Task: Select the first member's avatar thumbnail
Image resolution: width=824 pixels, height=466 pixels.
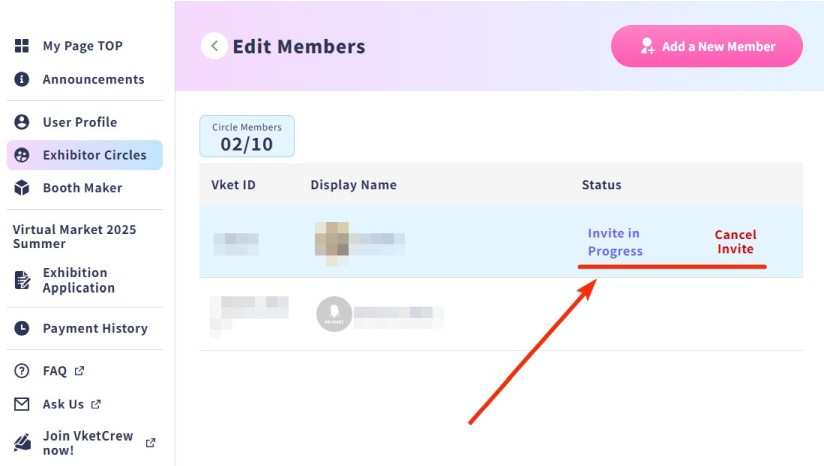Action: tap(332, 240)
